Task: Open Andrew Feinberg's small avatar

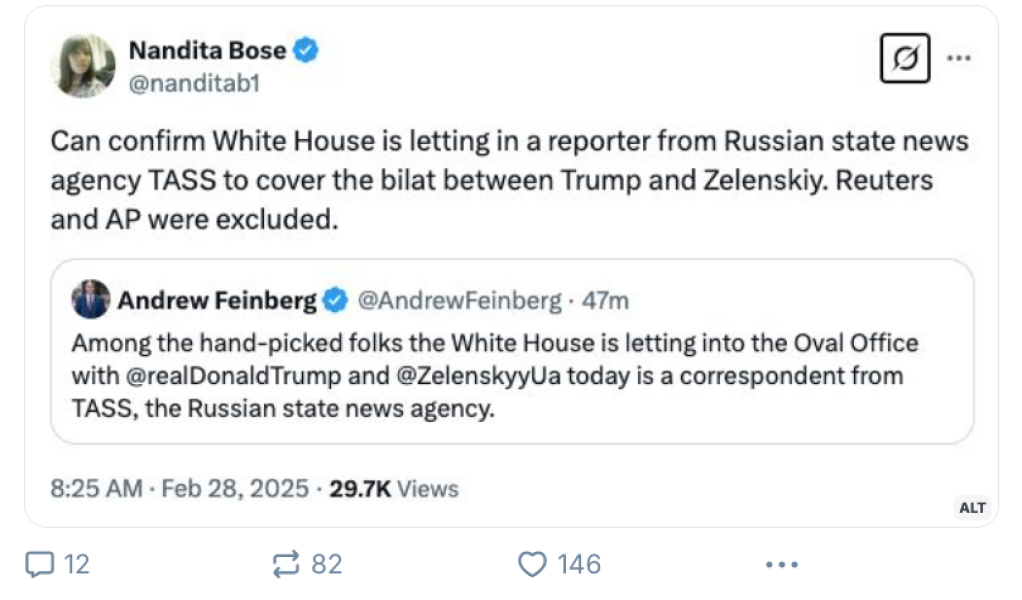Action: tap(91, 299)
